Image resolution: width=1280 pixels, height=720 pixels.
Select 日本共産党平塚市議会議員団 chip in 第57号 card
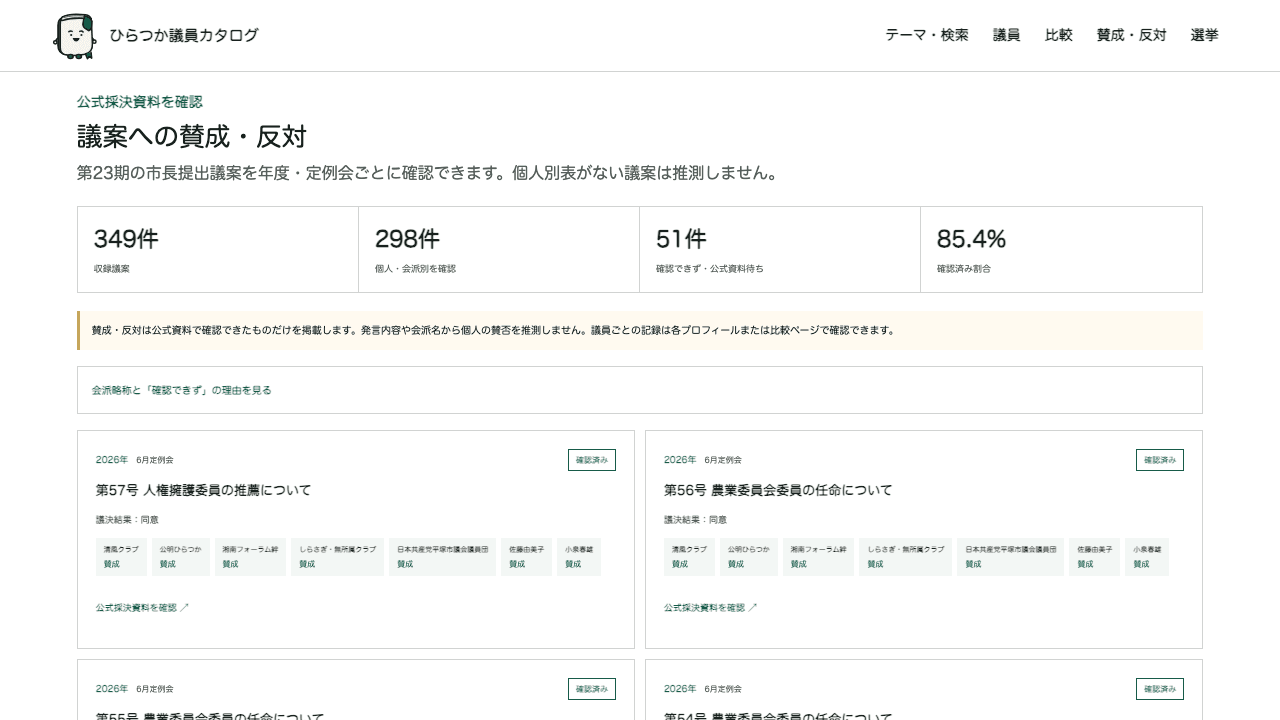click(x=442, y=557)
